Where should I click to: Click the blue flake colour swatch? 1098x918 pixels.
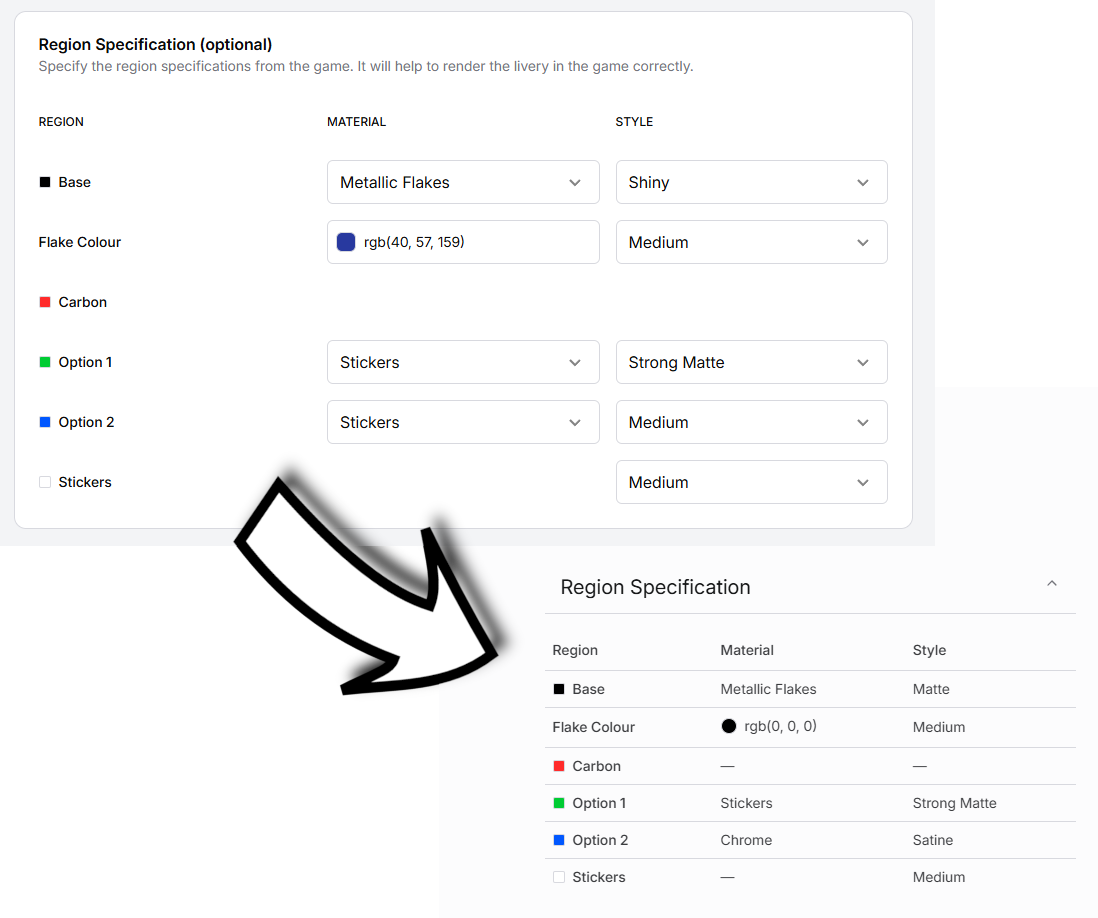click(x=346, y=242)
